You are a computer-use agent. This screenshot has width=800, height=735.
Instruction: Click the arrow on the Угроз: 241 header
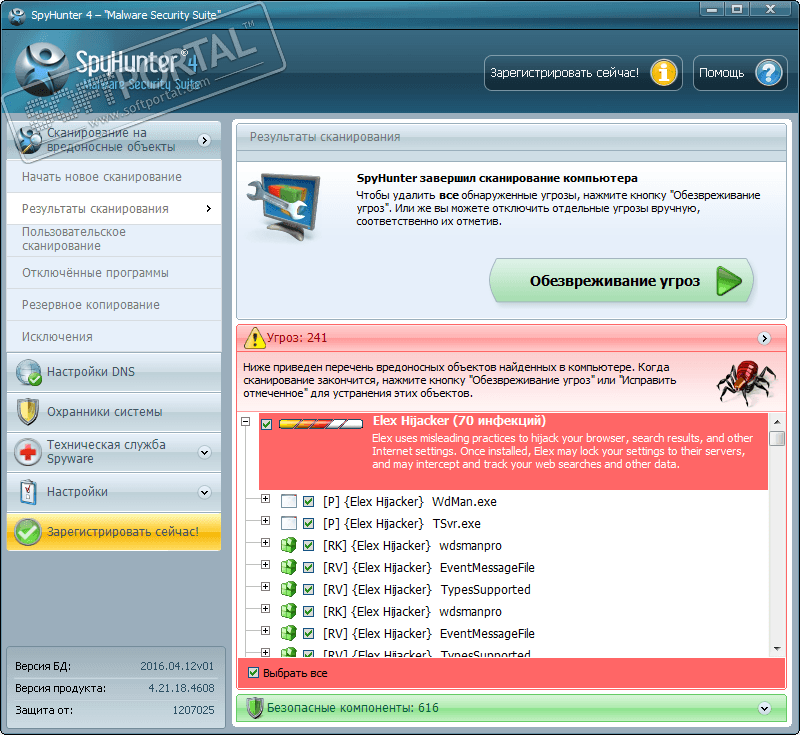coord(764,338)
